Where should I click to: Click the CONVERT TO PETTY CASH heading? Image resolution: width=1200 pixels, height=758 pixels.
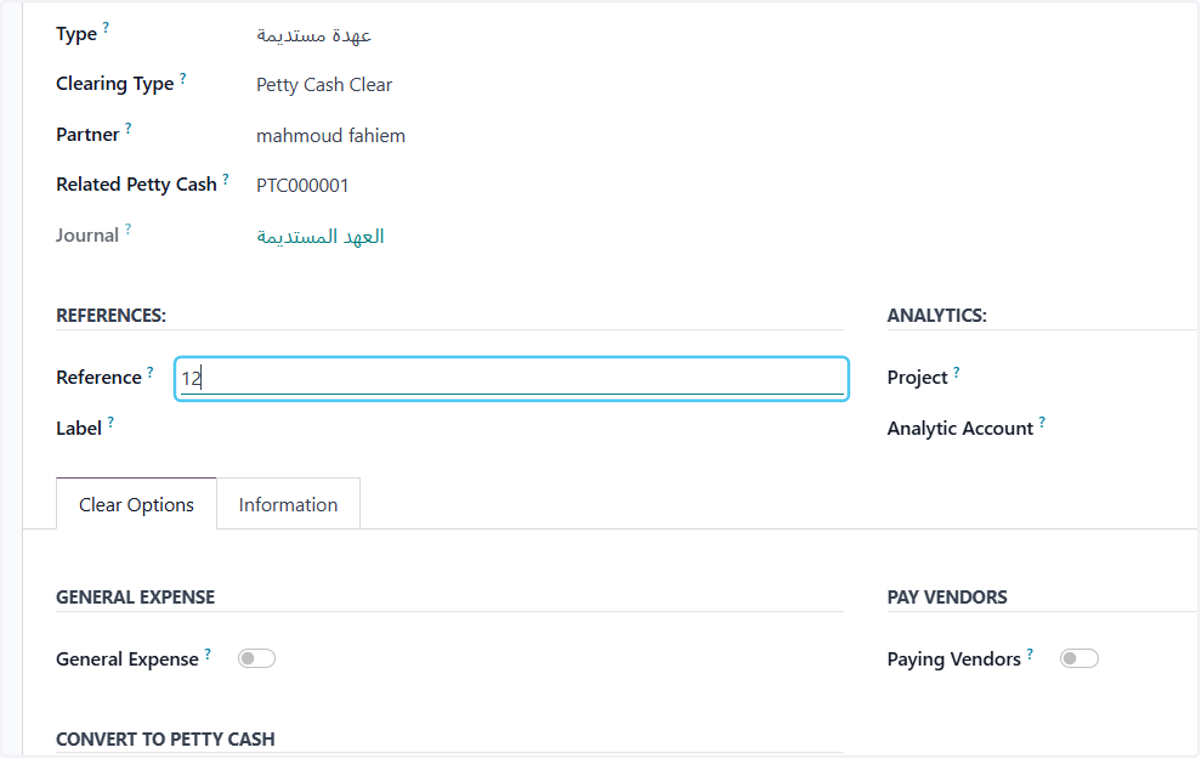(165, 740)
